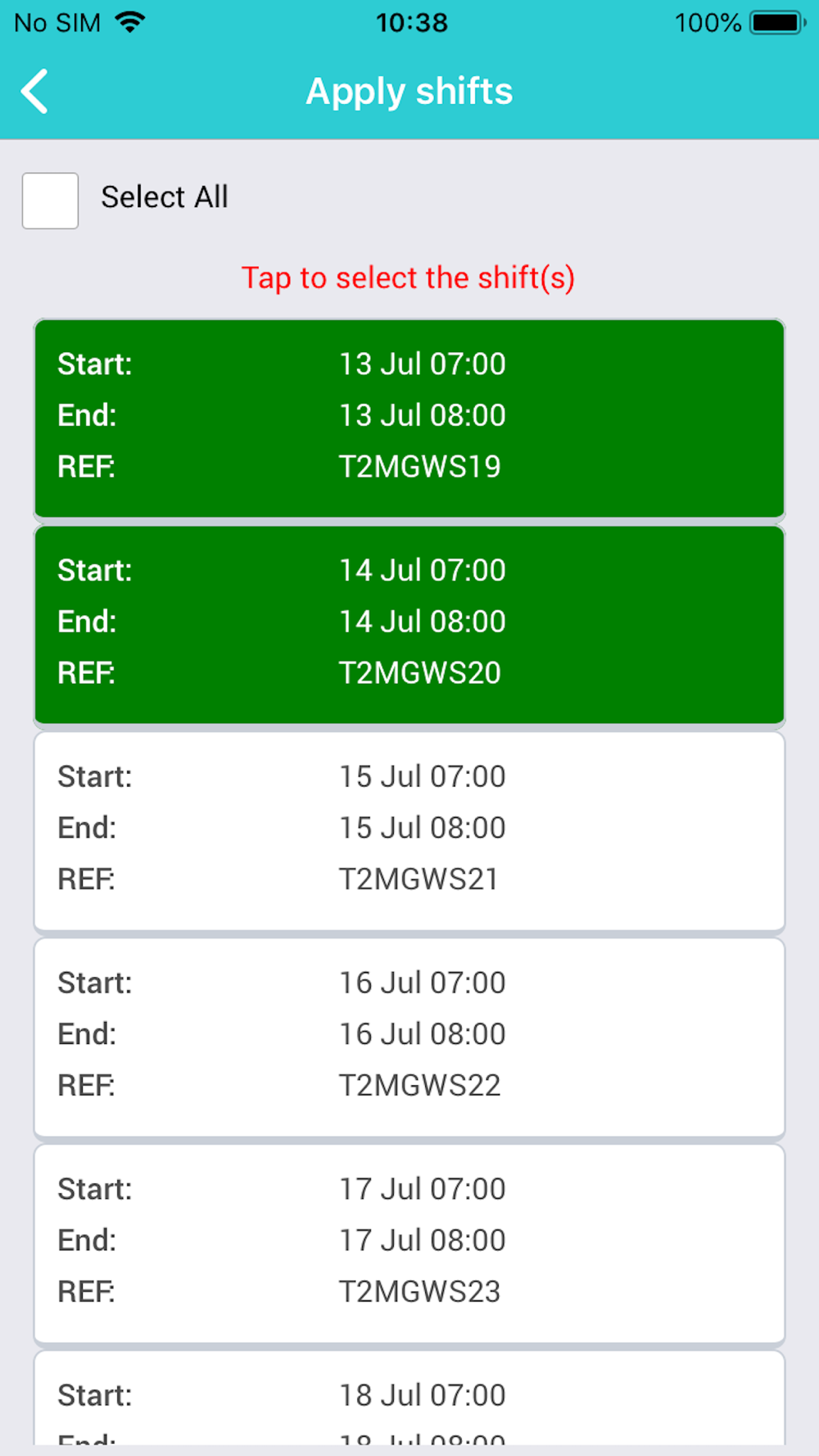Tap the back arrow icon

tap(35, 91)
